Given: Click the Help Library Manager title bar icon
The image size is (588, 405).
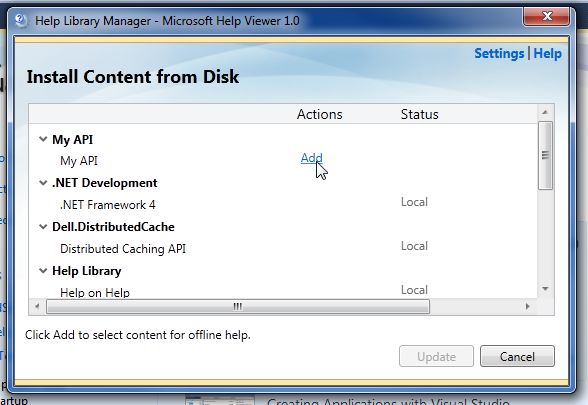Looking at the screenshot, I should coord(21,20).
